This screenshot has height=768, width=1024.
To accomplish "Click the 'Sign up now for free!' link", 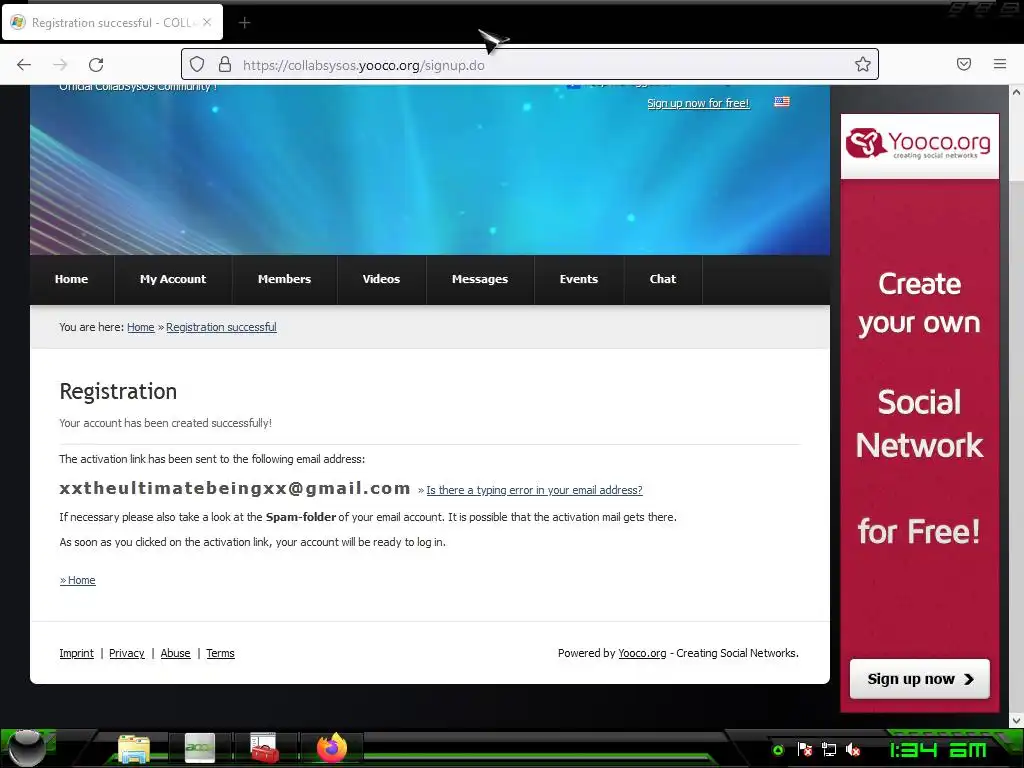I will coord(698,103).
